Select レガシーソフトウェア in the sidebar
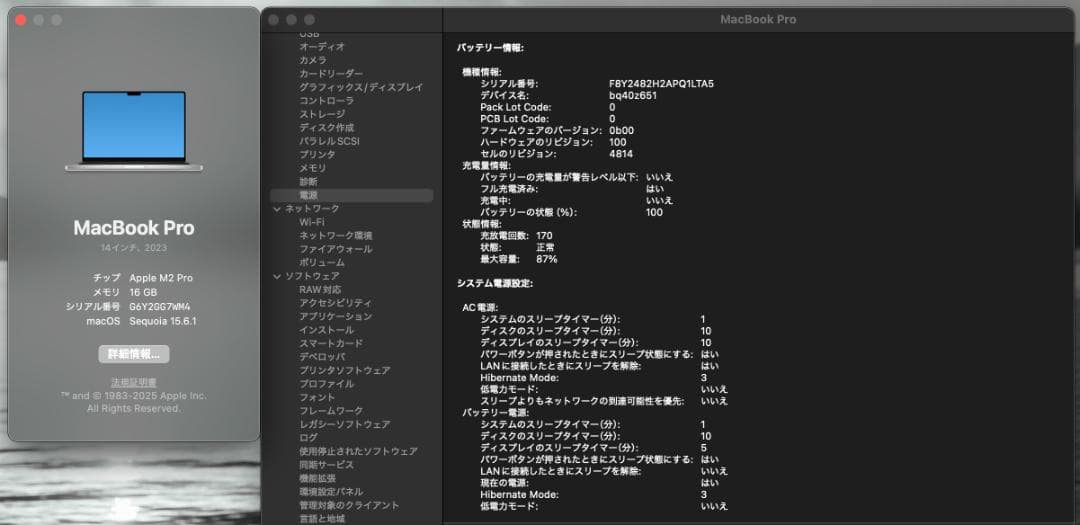The height and width of the screenshot is (525, 1080). point(345,424)
